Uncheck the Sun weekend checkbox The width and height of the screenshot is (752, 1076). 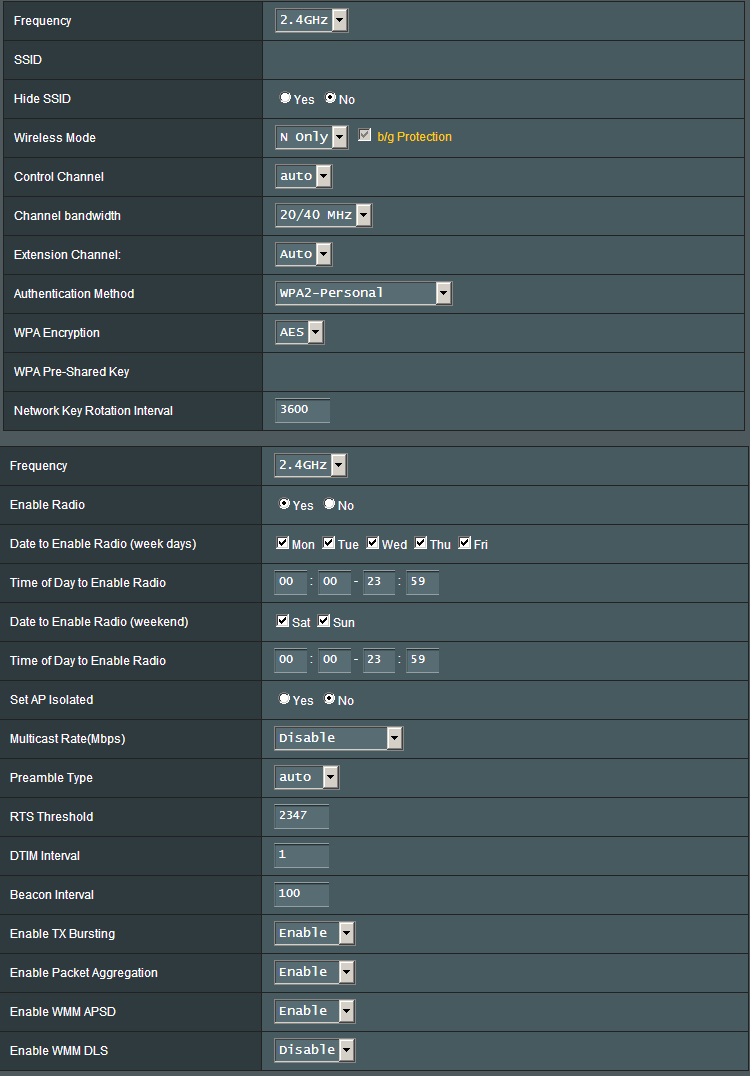tap(324, 621)
